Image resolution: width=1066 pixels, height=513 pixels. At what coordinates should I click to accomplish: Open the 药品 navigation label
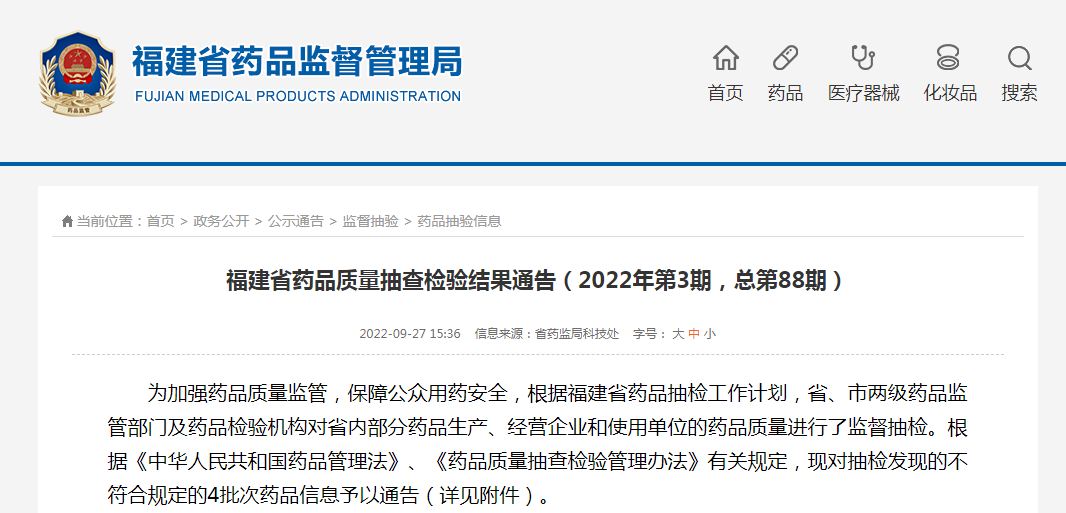coord(785,93)
